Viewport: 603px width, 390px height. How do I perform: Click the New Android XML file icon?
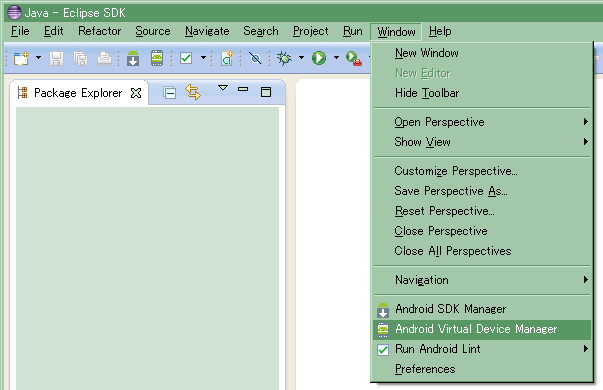tap(227, 58)
